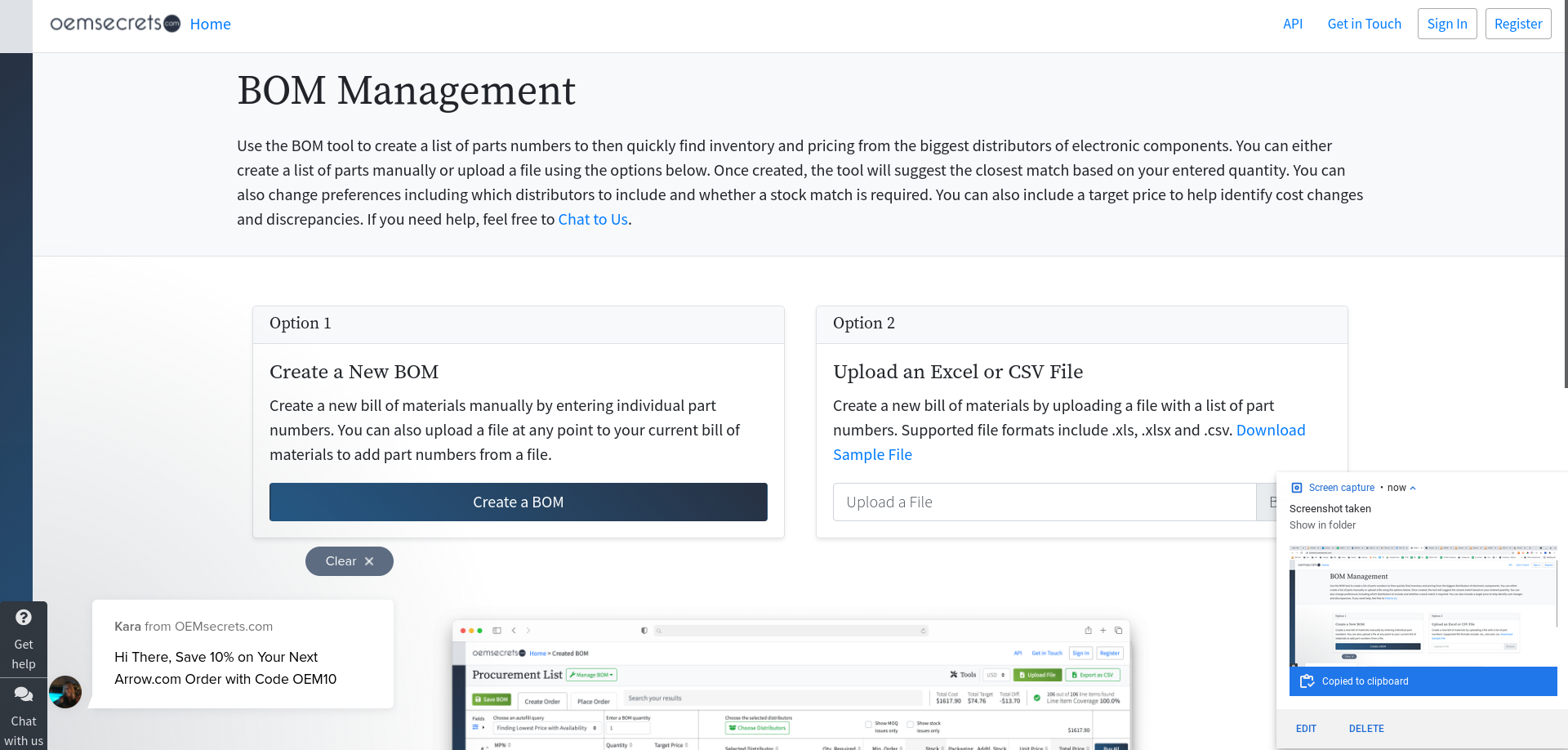The width and height of the screenshot is (1568, 750).
Task: Collapse the Screen capture notification chevron
Action: [x=1413, y=488]
